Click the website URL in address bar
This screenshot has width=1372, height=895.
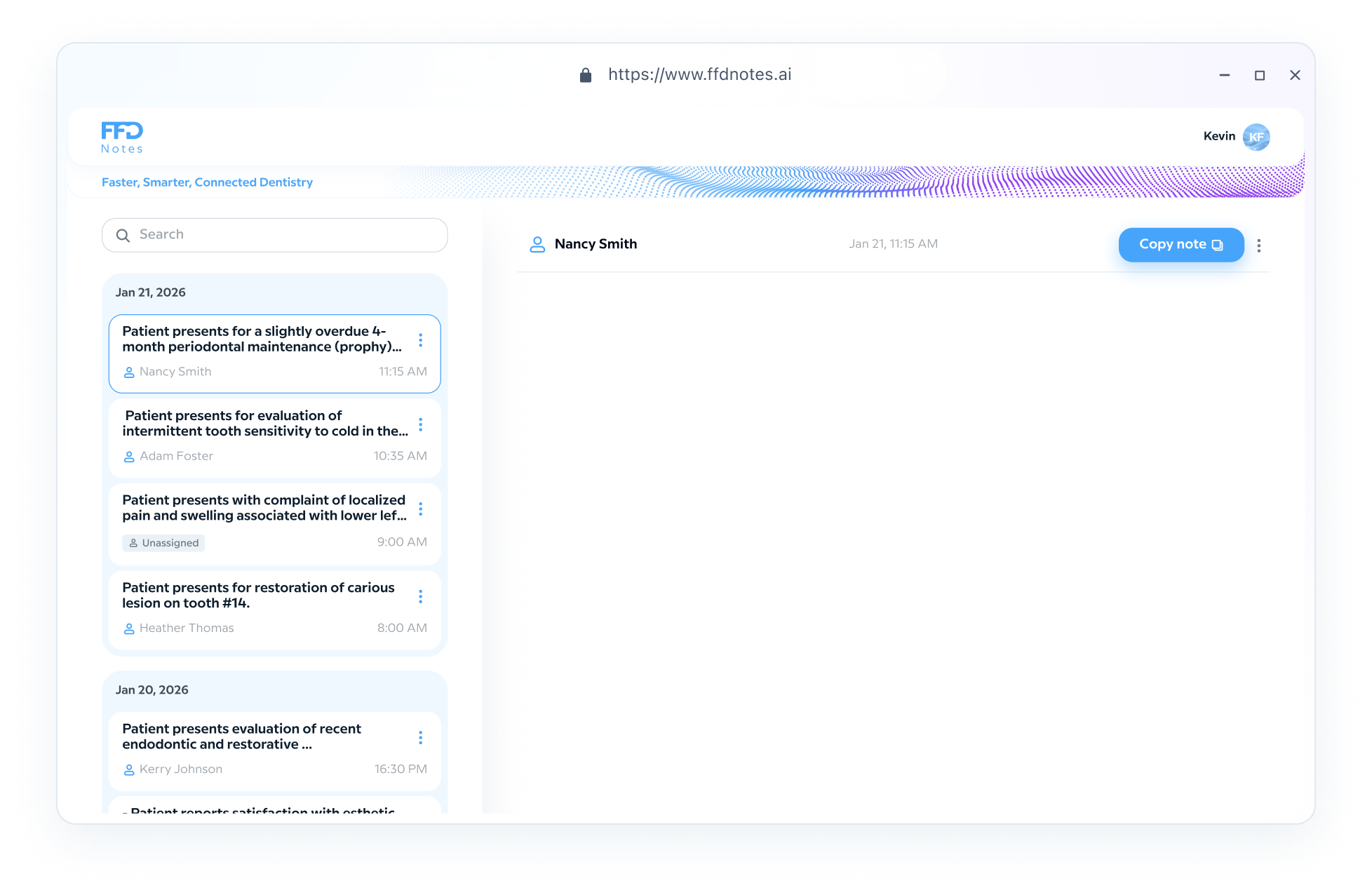[x=699, y=75]
